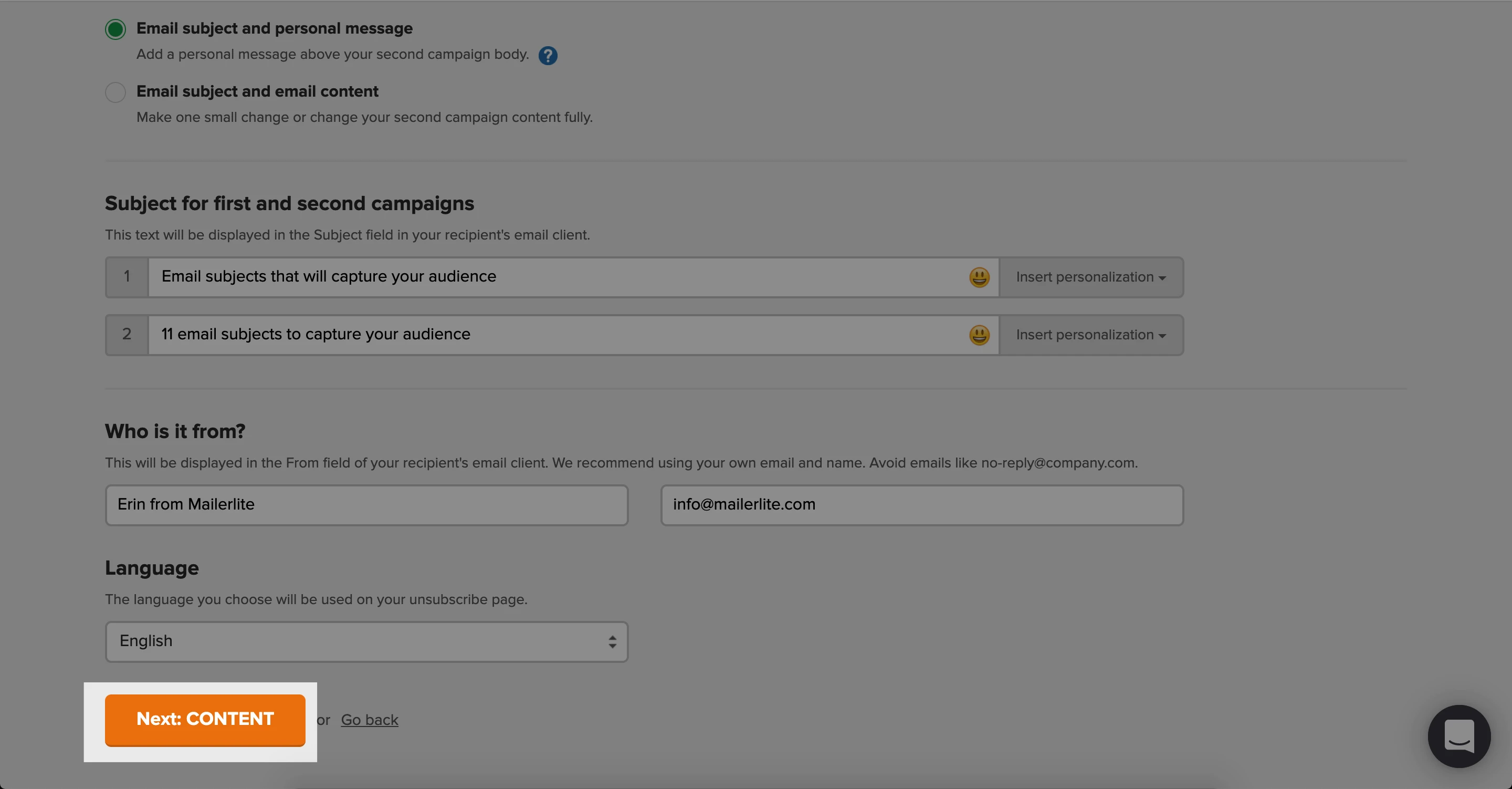Click the language select stepper arrows
The width and height of the screenshot is (1512, 789).
[612, 641]
